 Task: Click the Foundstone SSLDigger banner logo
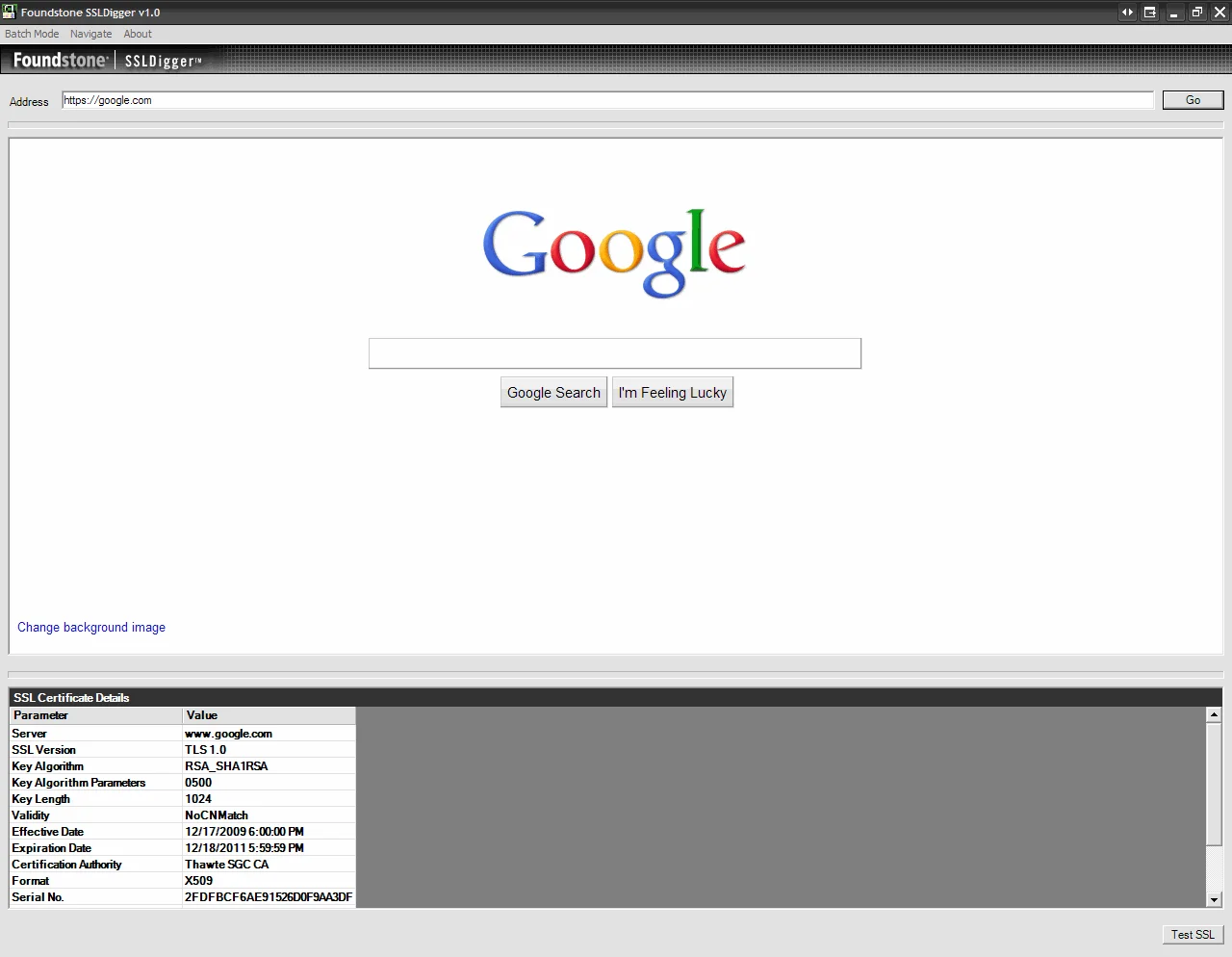pyautogui.click(x=108, y=60)
